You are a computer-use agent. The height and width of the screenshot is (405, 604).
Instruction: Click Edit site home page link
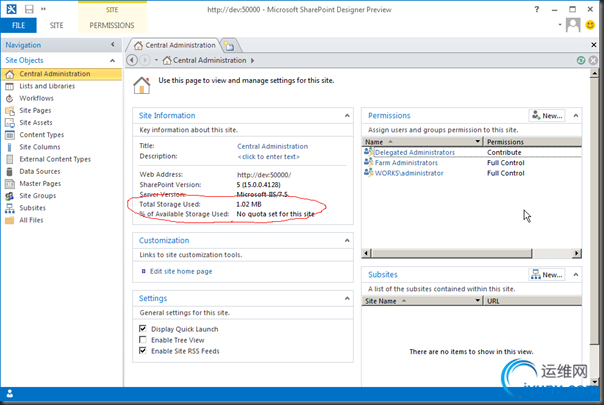(181, 271)
